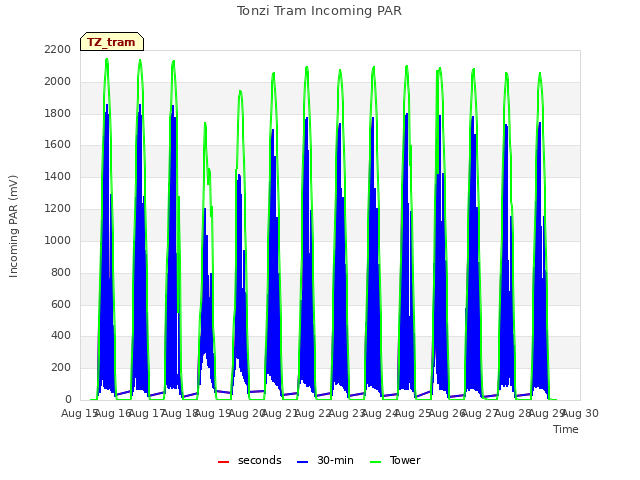Click the 2000 y-axis tick label

(x=58, y=82)
